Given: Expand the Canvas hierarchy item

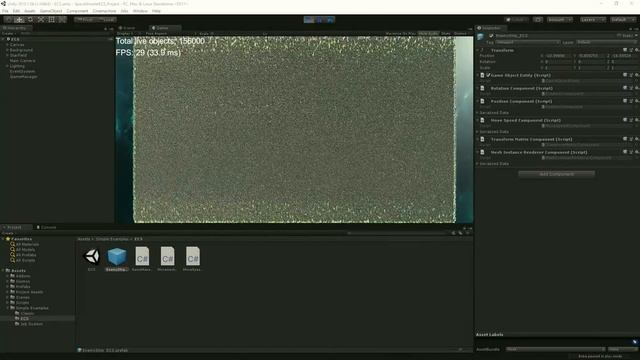Looking at the screenshot, I should click(7, 44).
